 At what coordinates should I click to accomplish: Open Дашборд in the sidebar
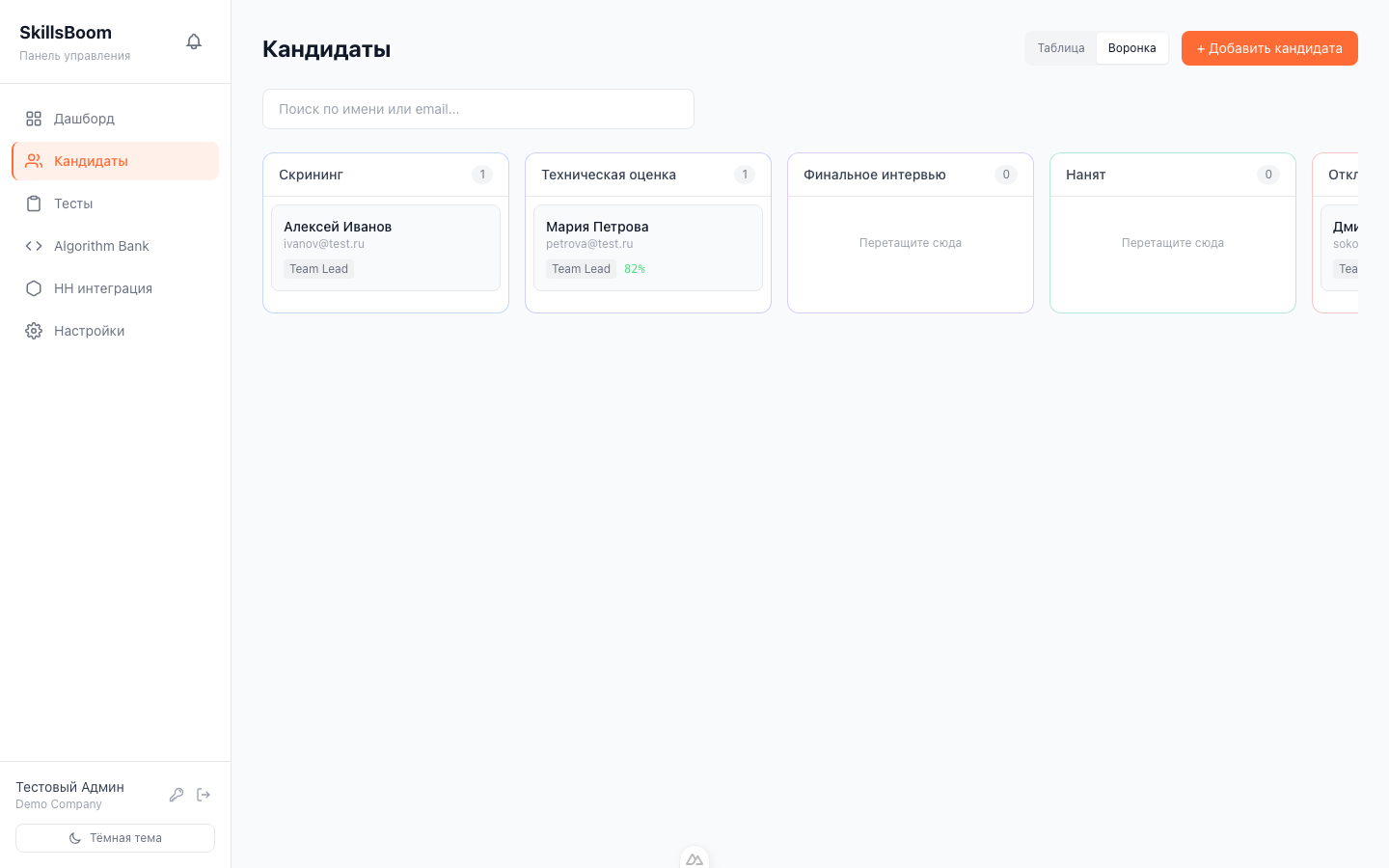coord(116,119)
